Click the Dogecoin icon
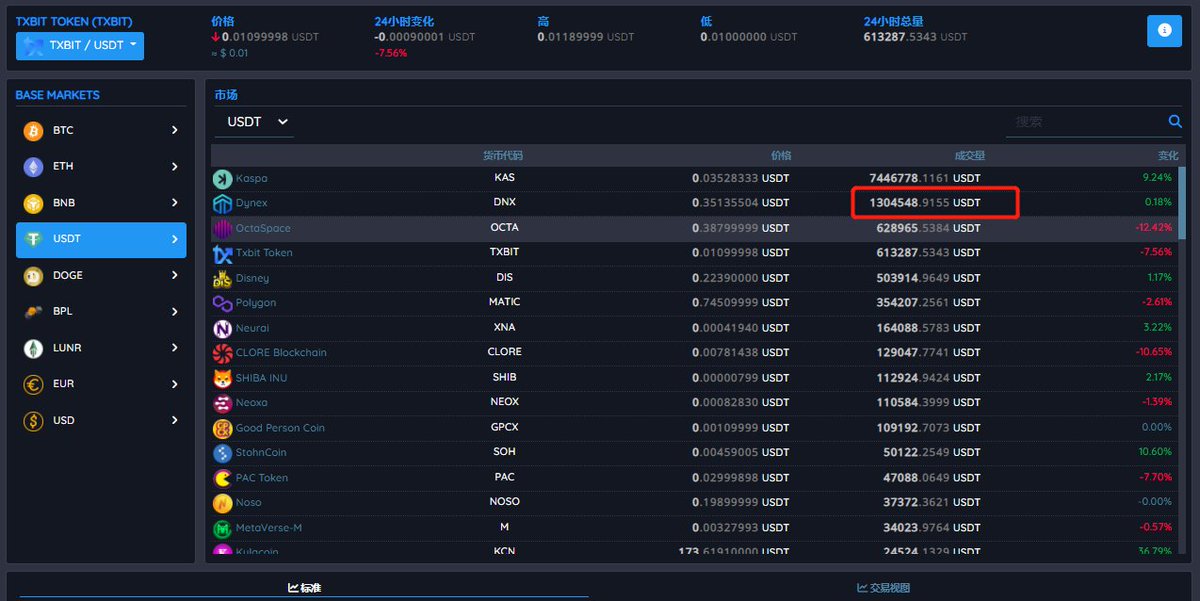 (34, 276)
